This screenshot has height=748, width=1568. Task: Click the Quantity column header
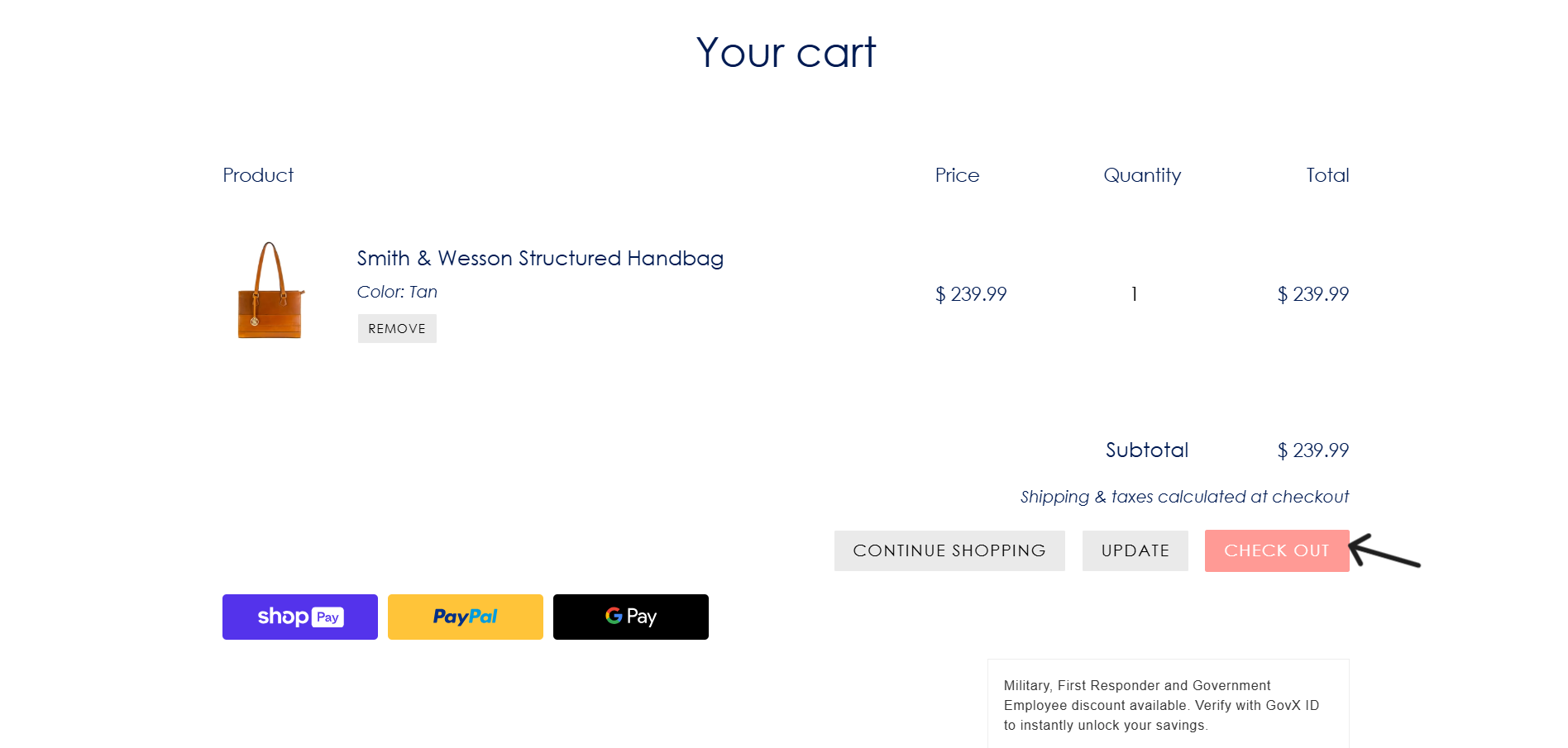click(x=1142, y=175)
